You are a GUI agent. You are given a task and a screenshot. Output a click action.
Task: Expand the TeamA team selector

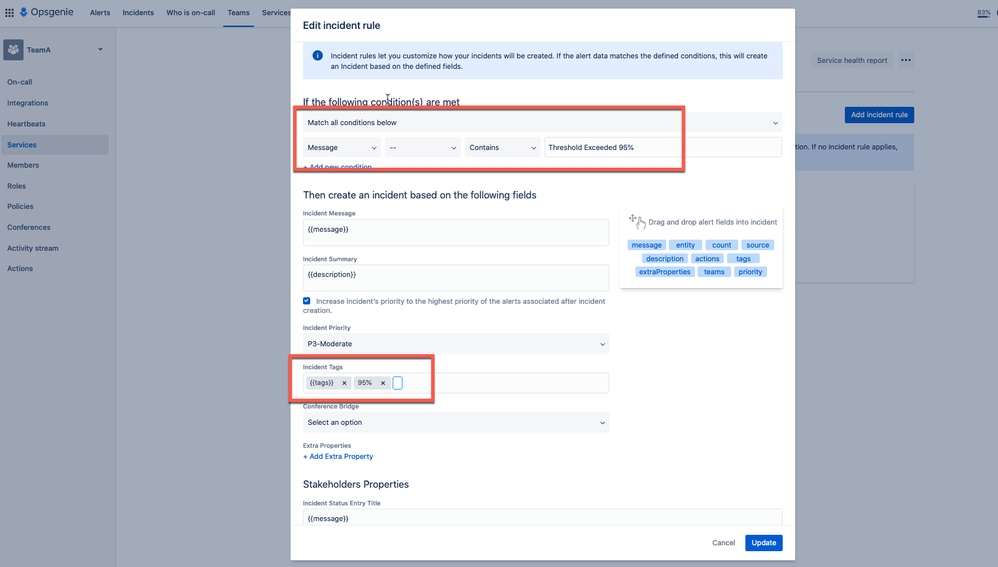click(x=100, y=50)
